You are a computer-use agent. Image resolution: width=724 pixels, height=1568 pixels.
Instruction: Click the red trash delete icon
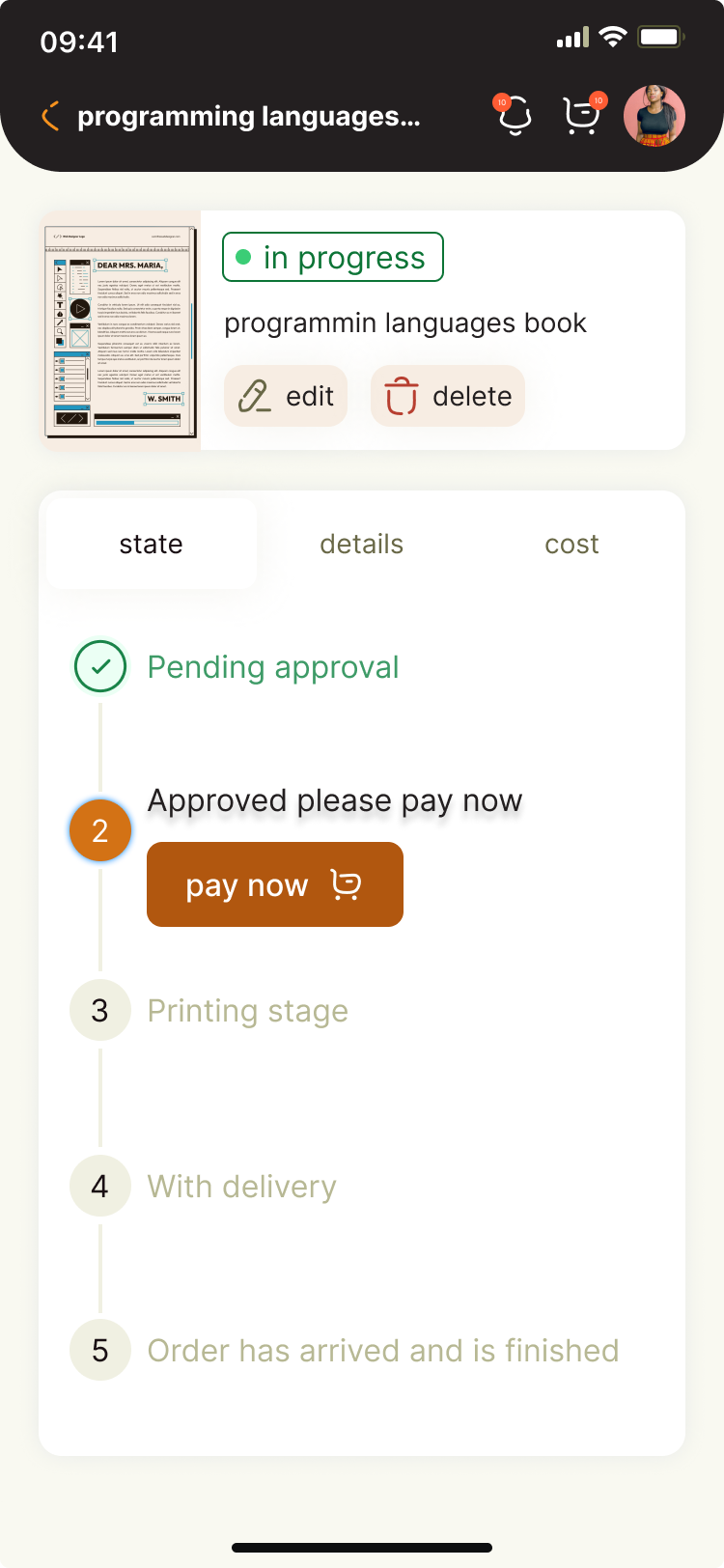tap(402, 396)
